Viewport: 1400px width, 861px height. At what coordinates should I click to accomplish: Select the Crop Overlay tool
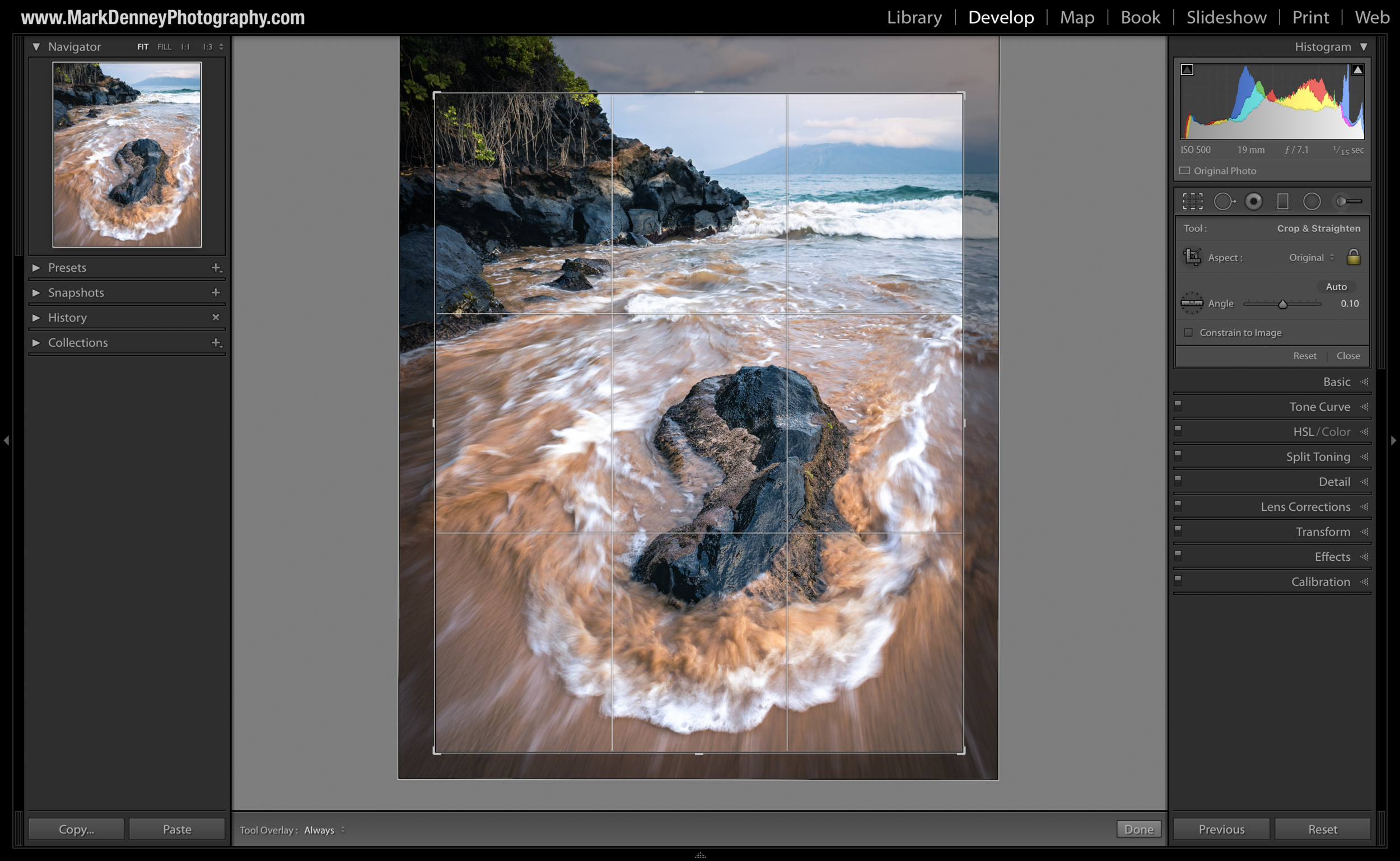(x=1192, y=201)
